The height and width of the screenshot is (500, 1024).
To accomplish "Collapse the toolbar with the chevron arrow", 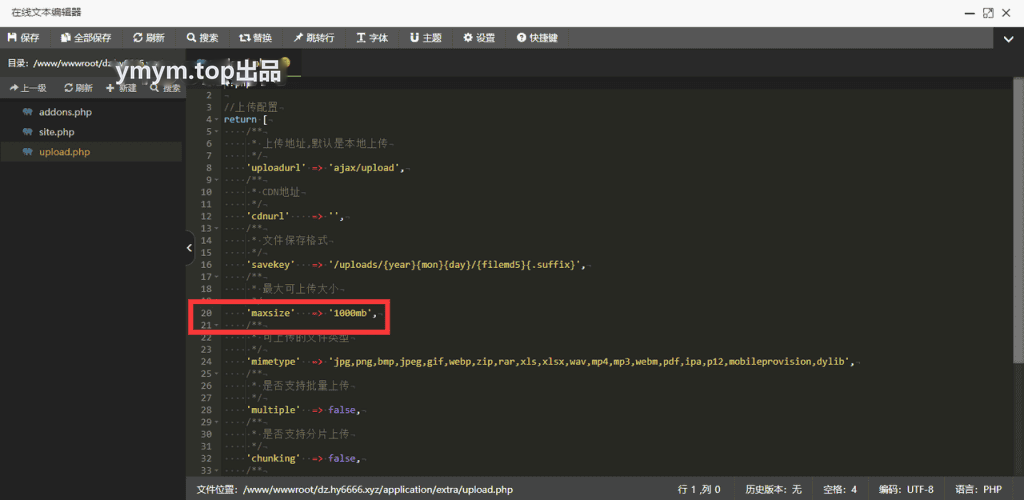I will (x=1008, y=39).
